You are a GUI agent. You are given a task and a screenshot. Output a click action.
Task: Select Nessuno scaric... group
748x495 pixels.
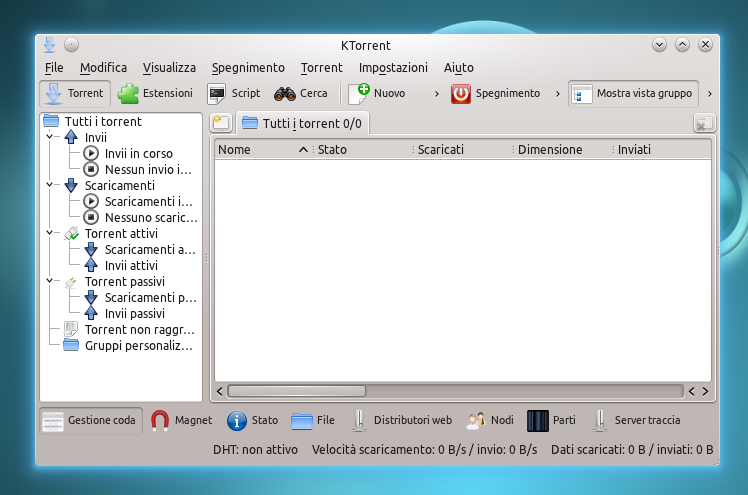(x=151, y=217)
